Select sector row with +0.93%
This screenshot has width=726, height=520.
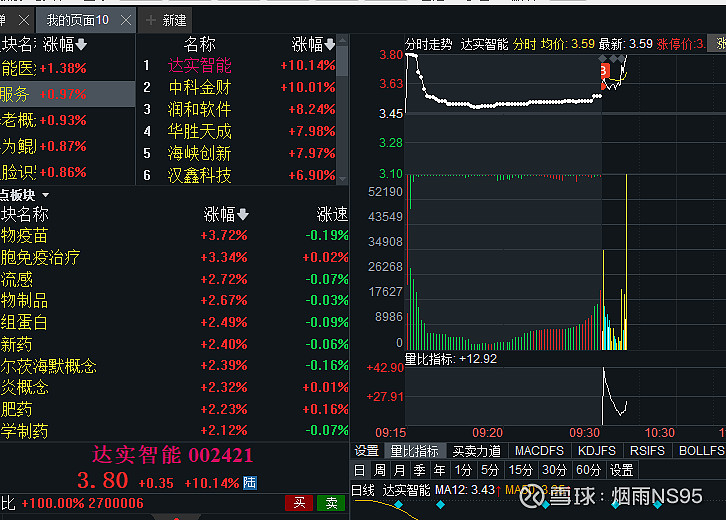tap(67, 120)
